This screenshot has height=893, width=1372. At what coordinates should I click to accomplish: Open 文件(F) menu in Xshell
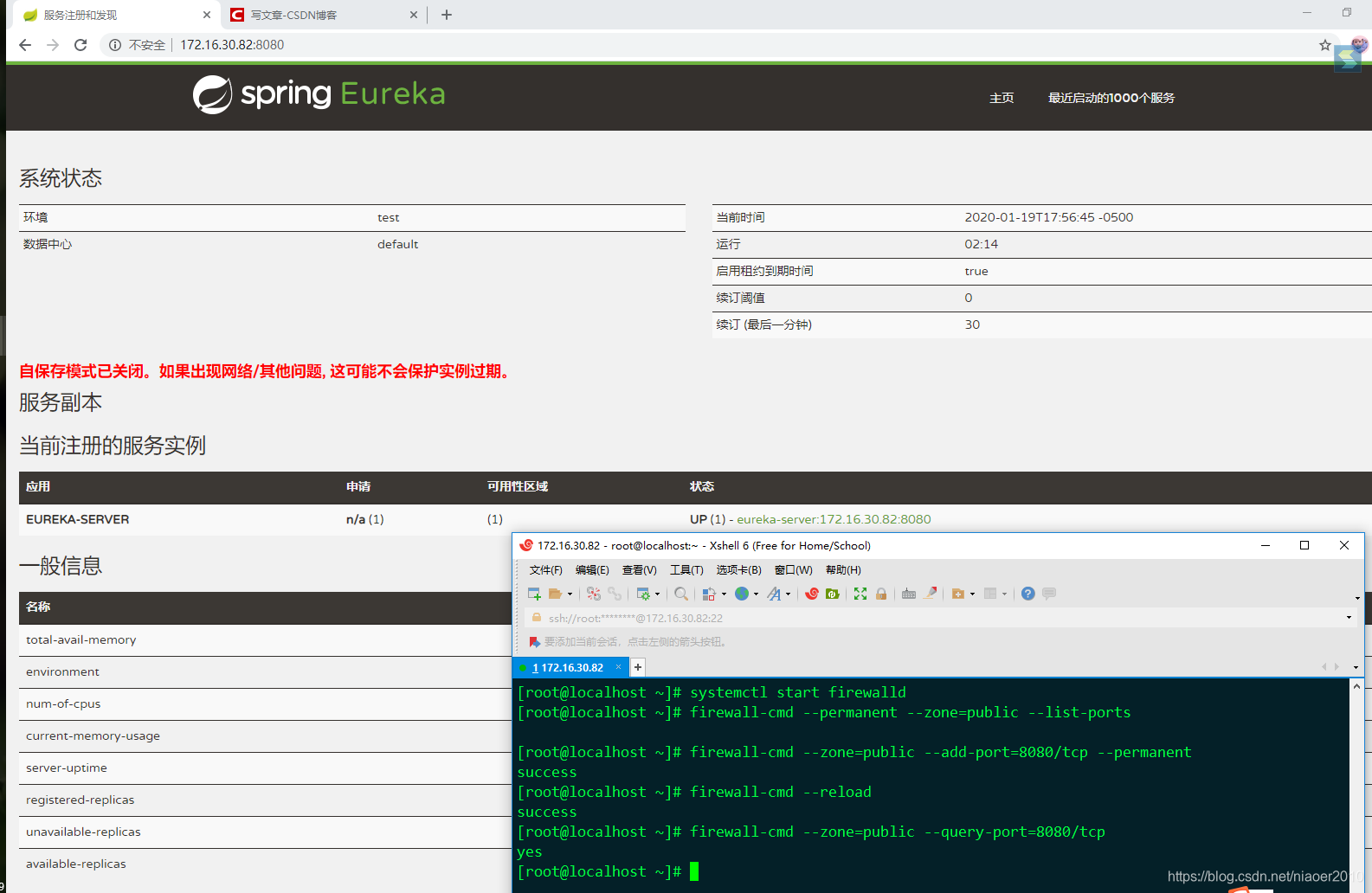pos(545,570)
